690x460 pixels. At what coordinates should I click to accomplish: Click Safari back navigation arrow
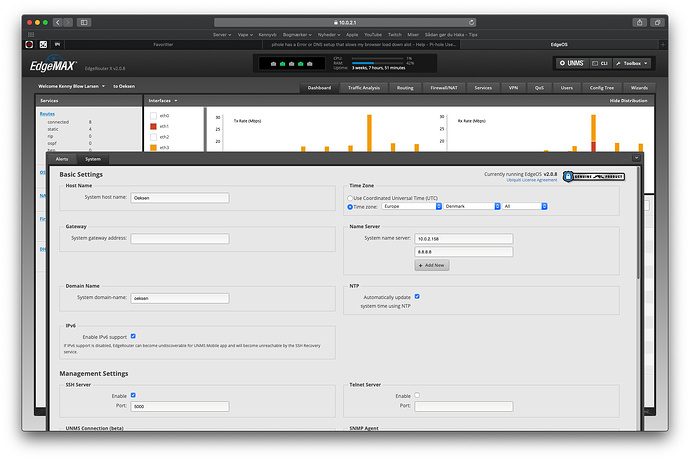(57, 21)
